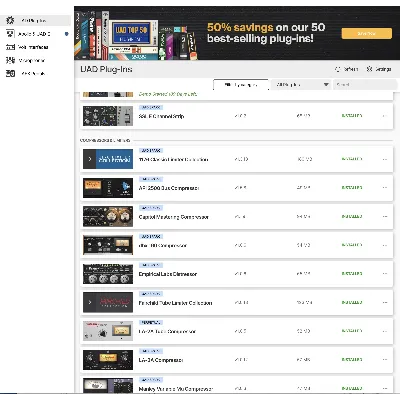Open more options for API 2500 Bus Compressor

point(385,188)
